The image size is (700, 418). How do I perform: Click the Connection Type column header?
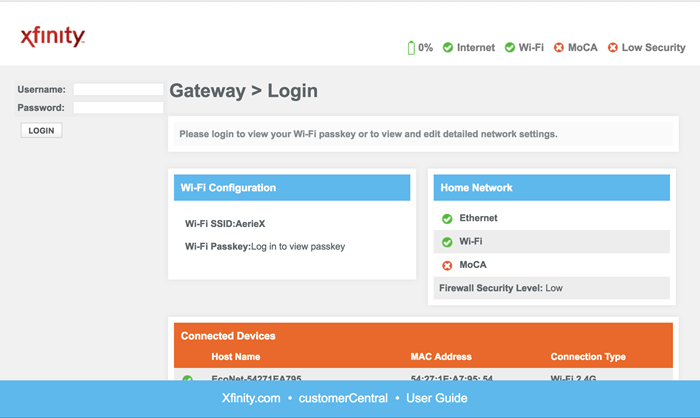click(588, 356)
